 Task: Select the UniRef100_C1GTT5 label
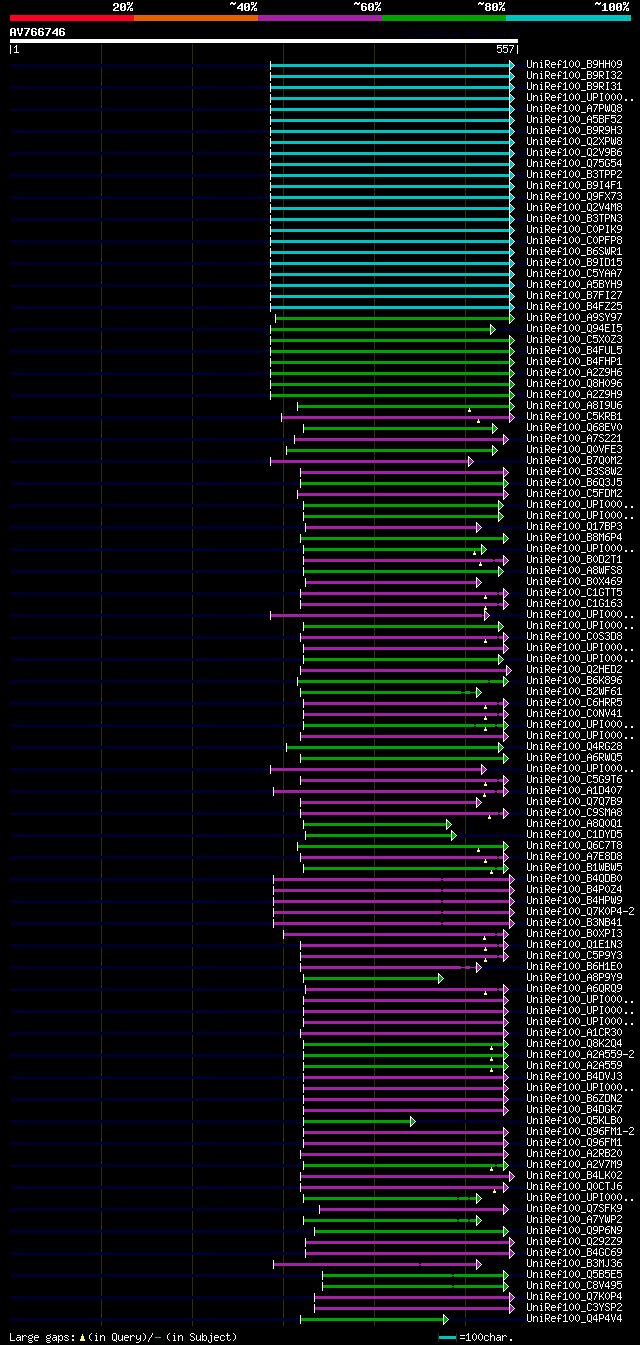(576, 593)
